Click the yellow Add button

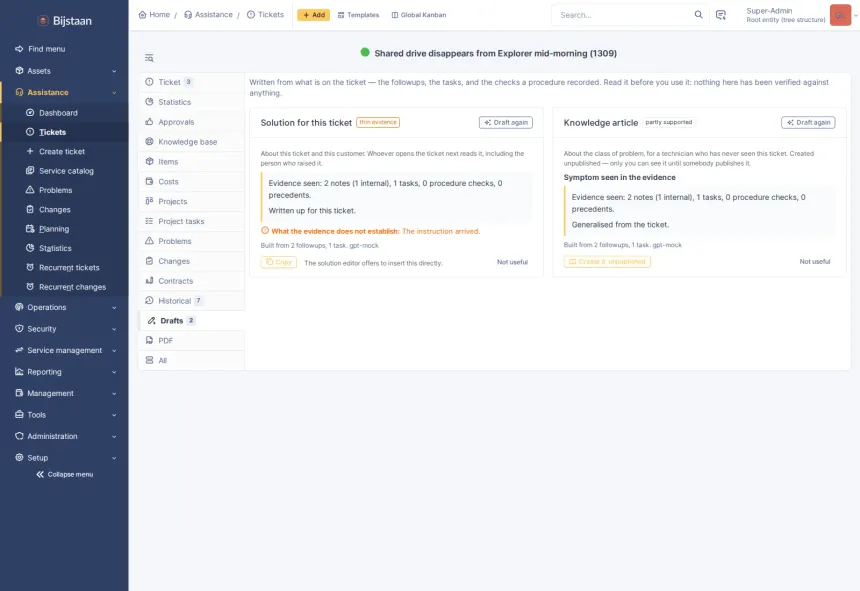click(314, 15)
